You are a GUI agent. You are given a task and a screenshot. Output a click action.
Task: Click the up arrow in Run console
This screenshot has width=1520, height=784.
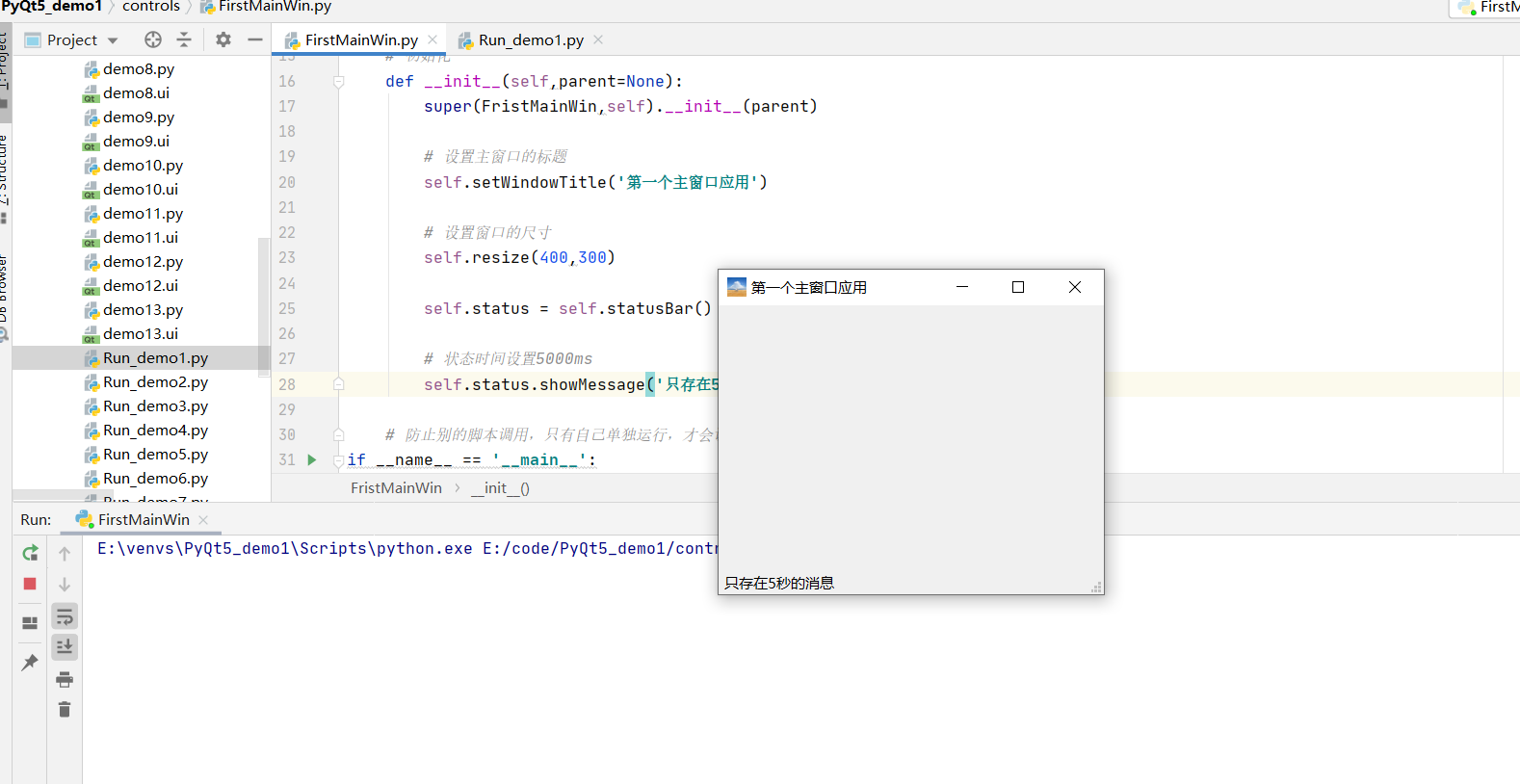point(65,553)
